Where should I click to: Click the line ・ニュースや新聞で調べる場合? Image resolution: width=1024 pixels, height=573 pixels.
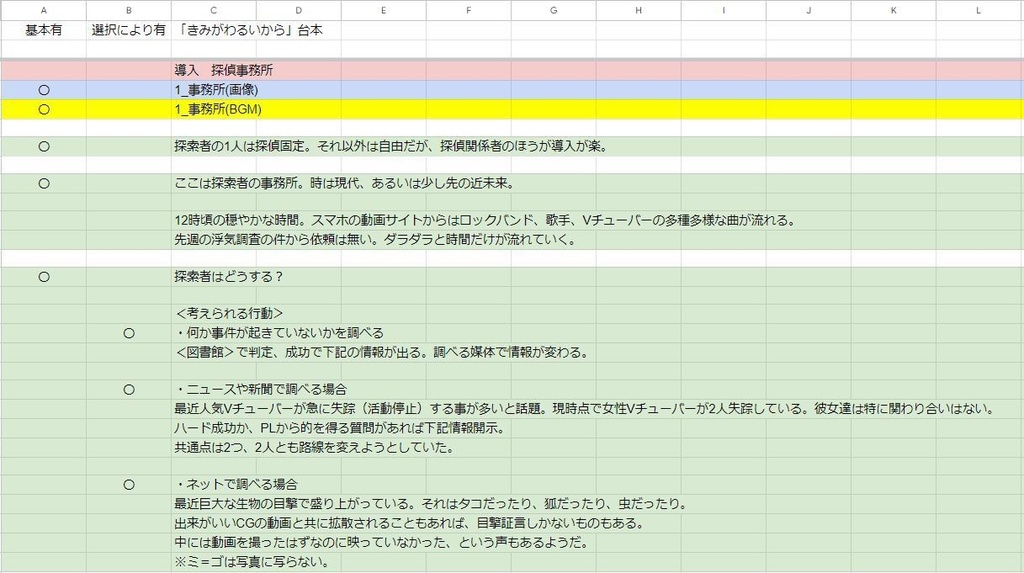coord(261,389)
